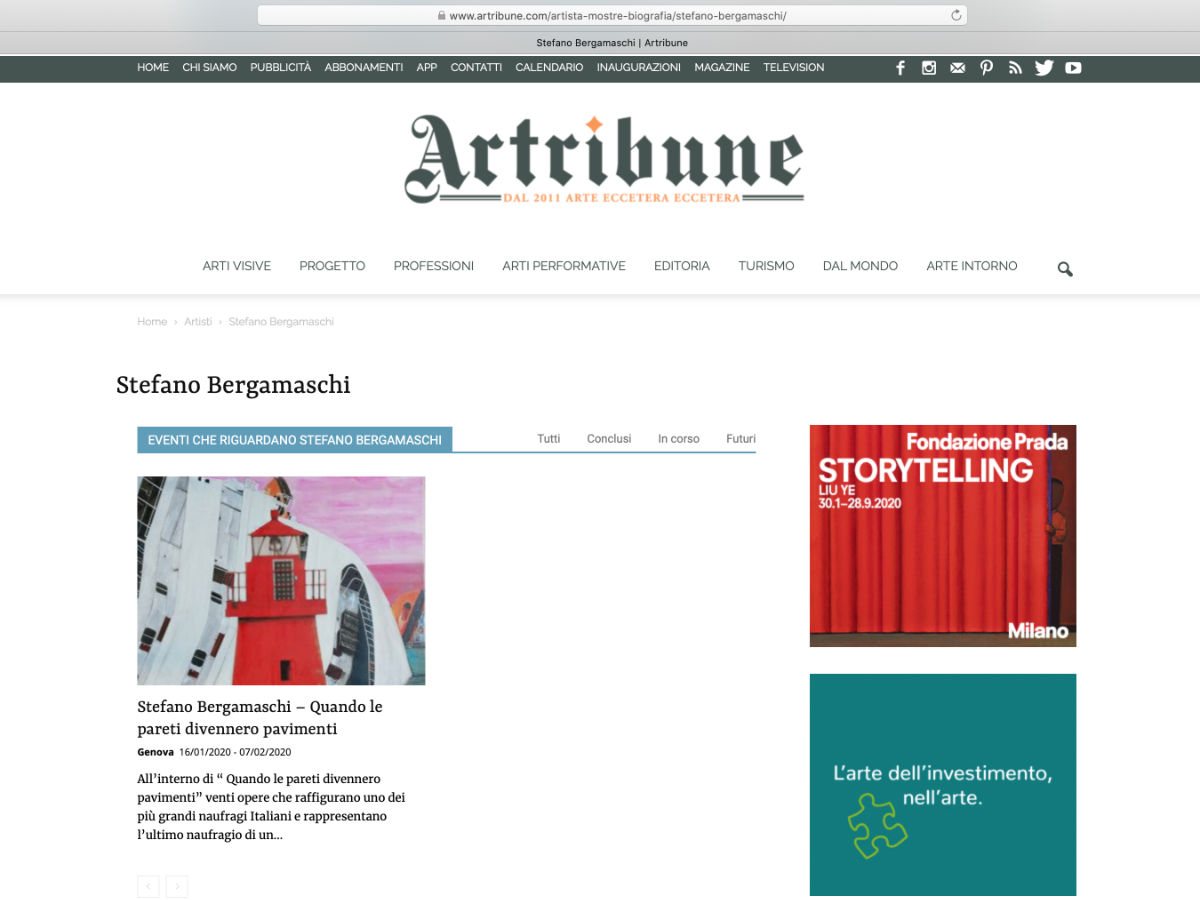This screenshot has width=1200, height=900.
Task: Click the Artribune logo
Action: [x=604, y=159]
